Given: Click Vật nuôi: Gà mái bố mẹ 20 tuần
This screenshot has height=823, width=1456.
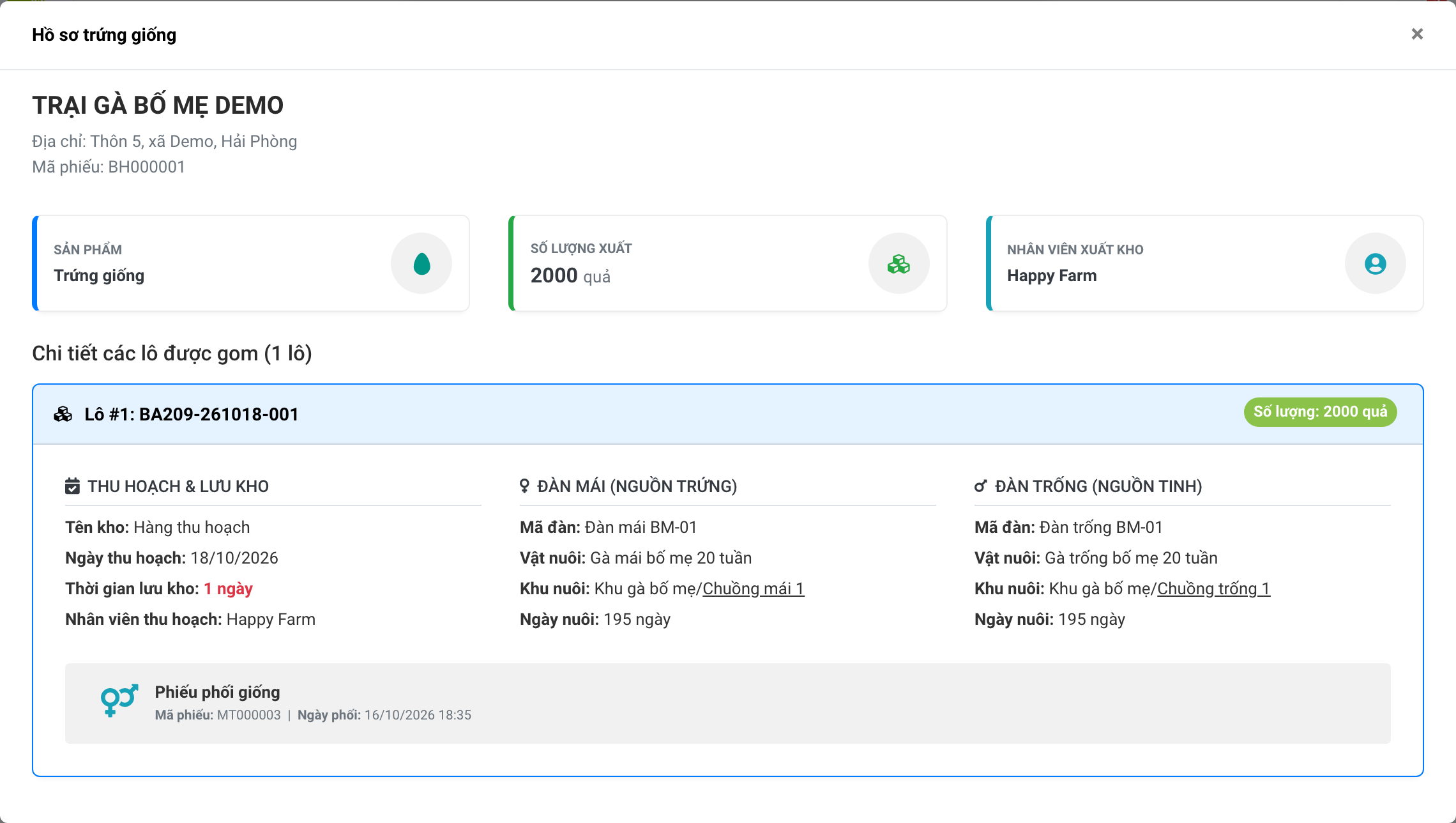Looking at the screenshot, I should point(635,558).
